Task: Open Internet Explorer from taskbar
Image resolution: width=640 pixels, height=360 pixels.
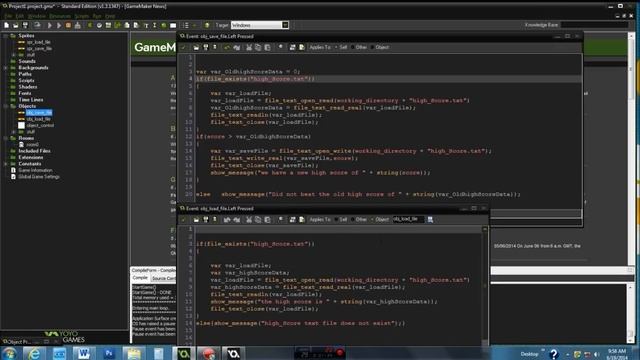Action: pyautogui.click(x=34, y=353)
